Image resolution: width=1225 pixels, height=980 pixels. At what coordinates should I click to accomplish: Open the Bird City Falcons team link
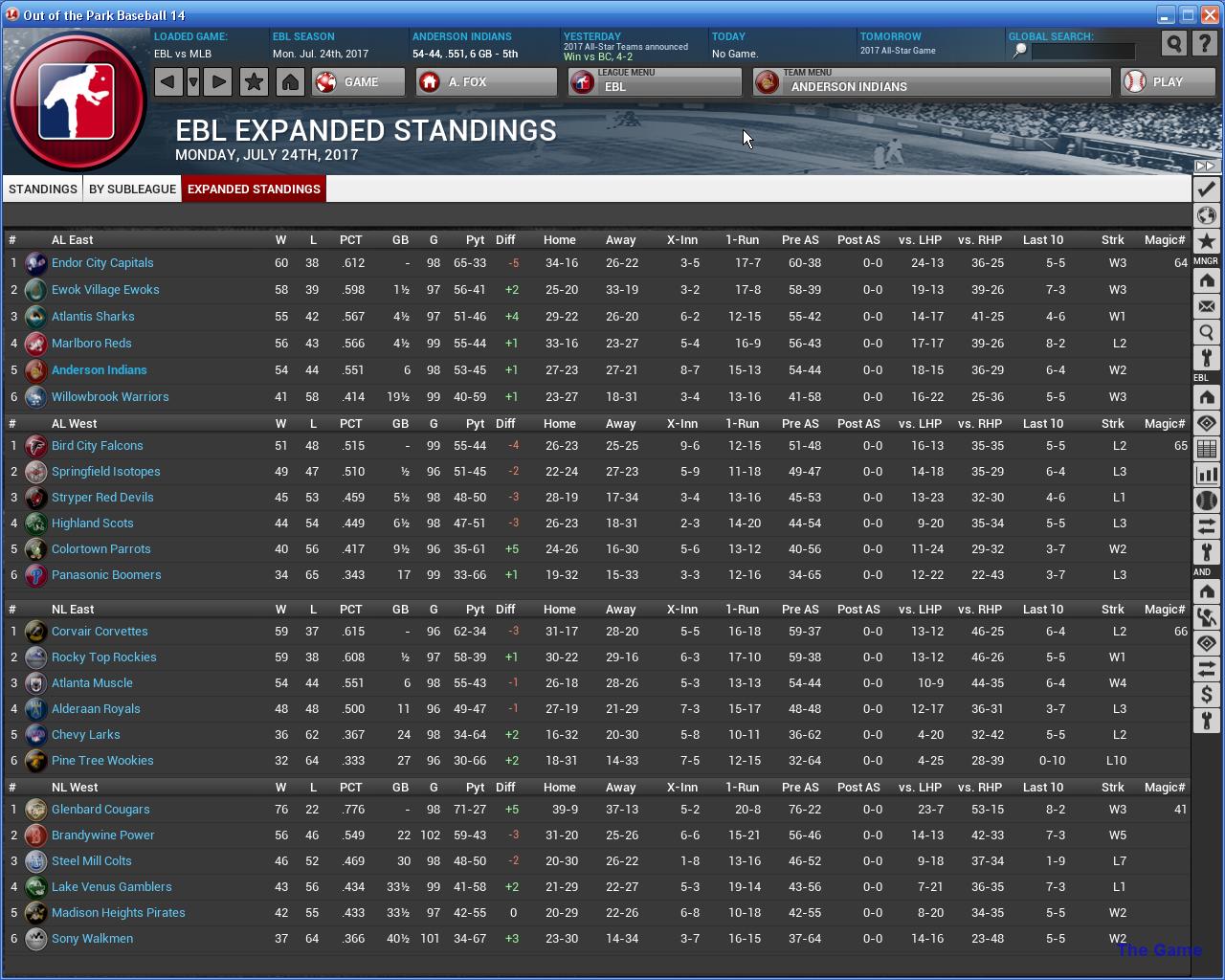[98, 446]
